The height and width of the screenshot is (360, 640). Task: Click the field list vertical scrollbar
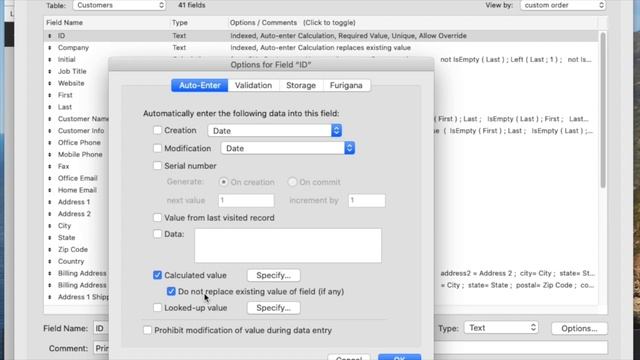(603, 110)
